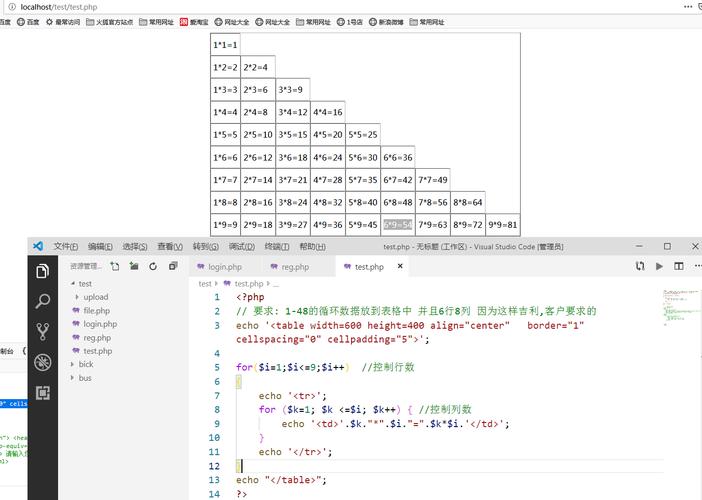Screen dimensions: 702x500
Task: Click the New Folder icon in explorer
Action: click(x=134, y=266)
